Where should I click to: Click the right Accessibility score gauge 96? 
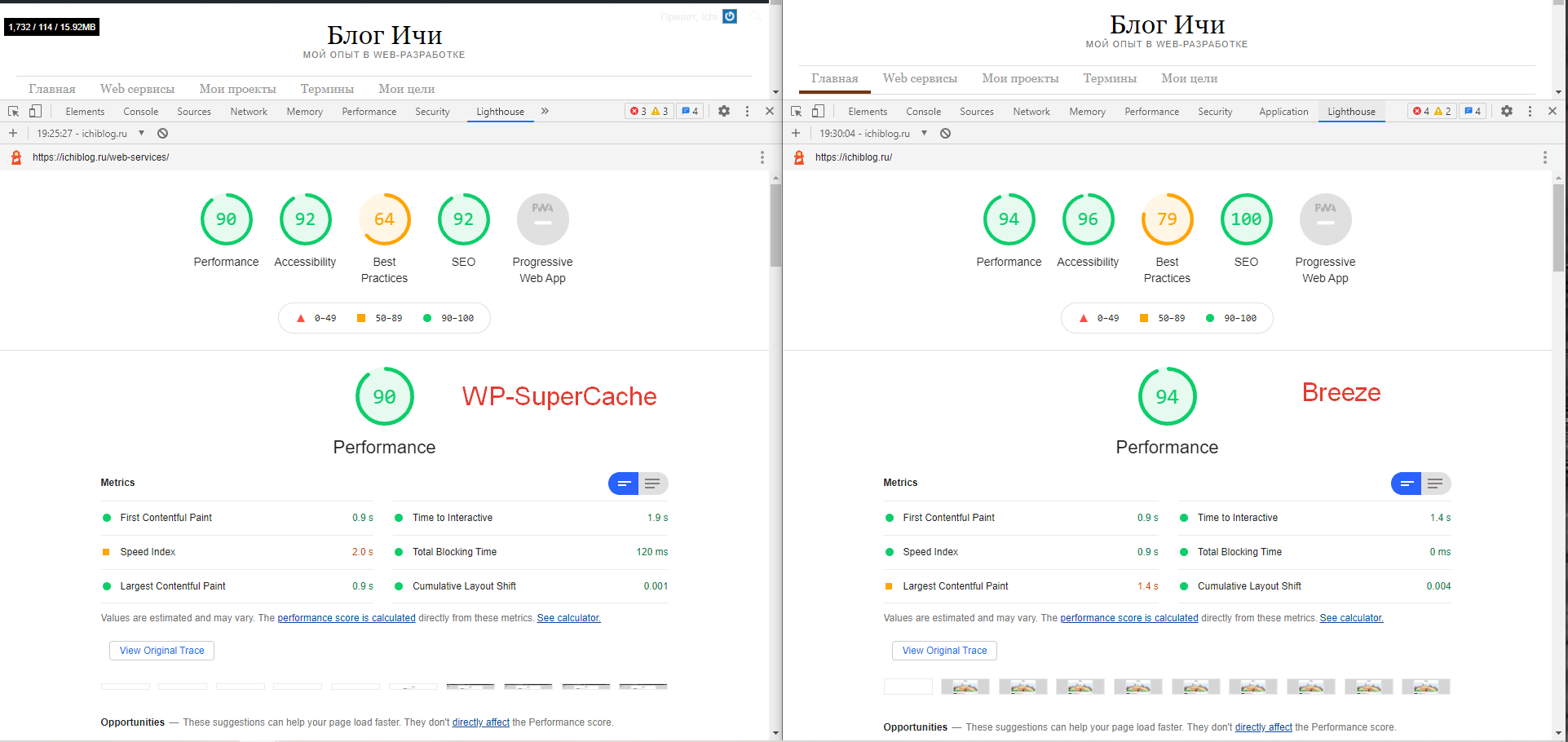click(1088, 219)
